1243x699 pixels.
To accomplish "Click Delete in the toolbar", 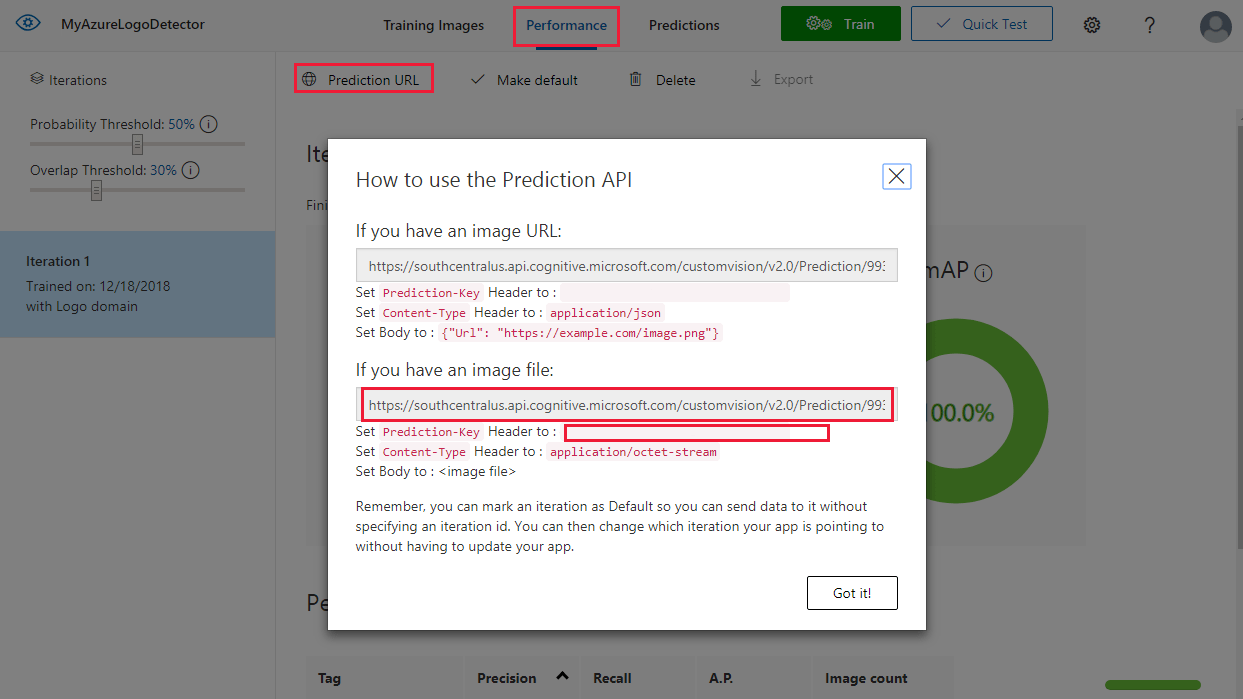I will point(662,79).
